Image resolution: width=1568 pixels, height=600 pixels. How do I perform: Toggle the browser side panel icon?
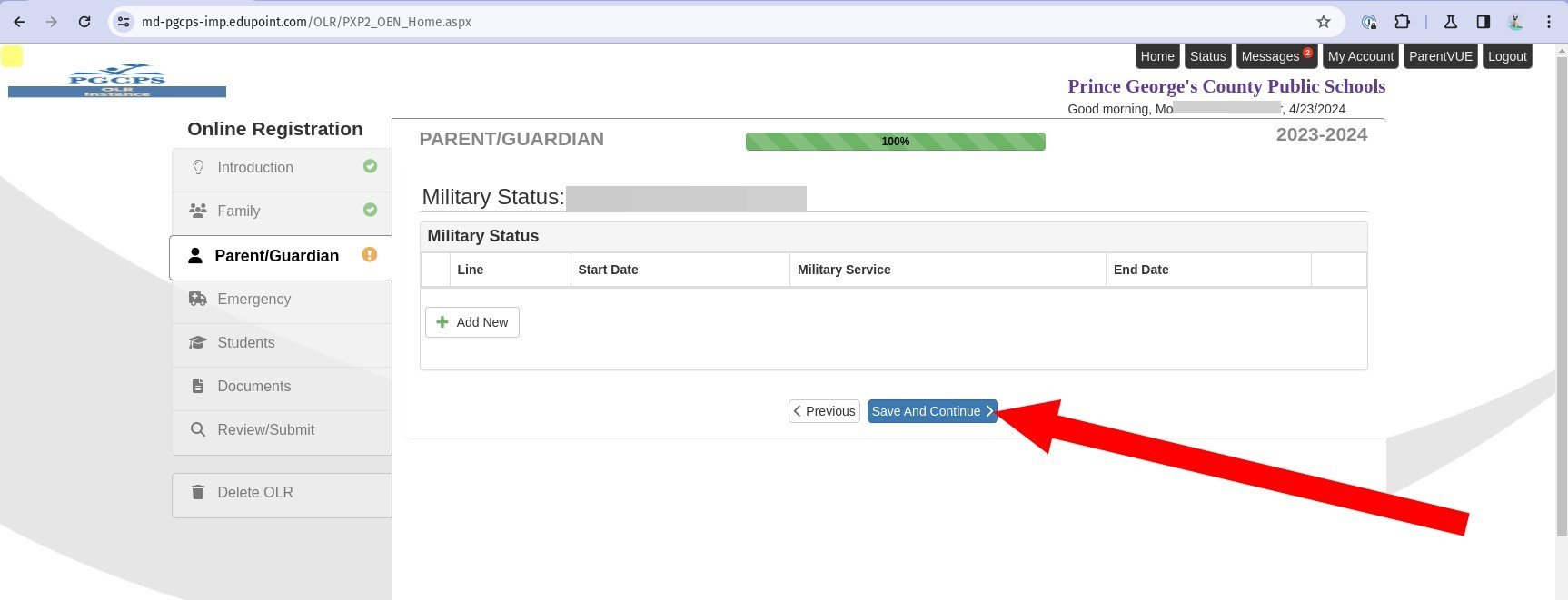click(1483, 22)
